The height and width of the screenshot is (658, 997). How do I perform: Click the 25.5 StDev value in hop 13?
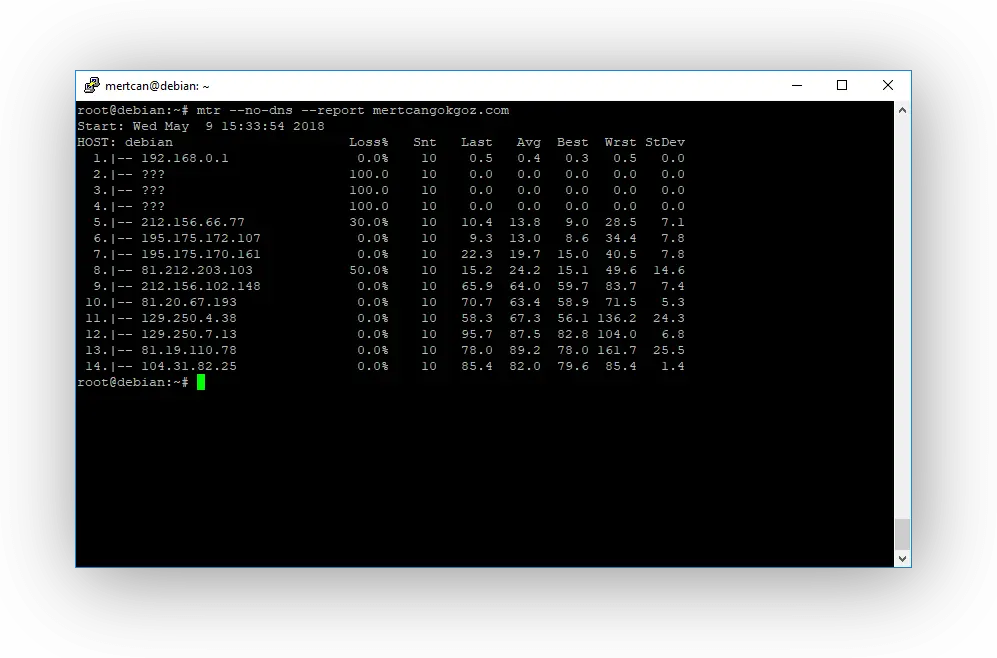(668, 350)
